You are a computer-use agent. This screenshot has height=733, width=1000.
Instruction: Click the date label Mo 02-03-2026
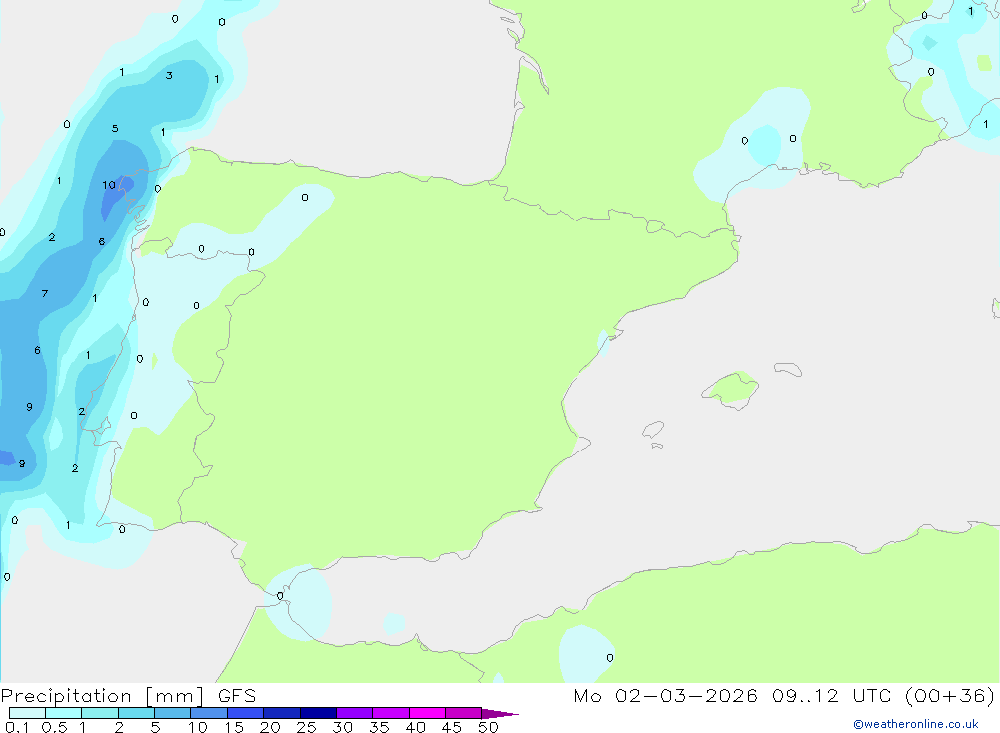point(665,696)
